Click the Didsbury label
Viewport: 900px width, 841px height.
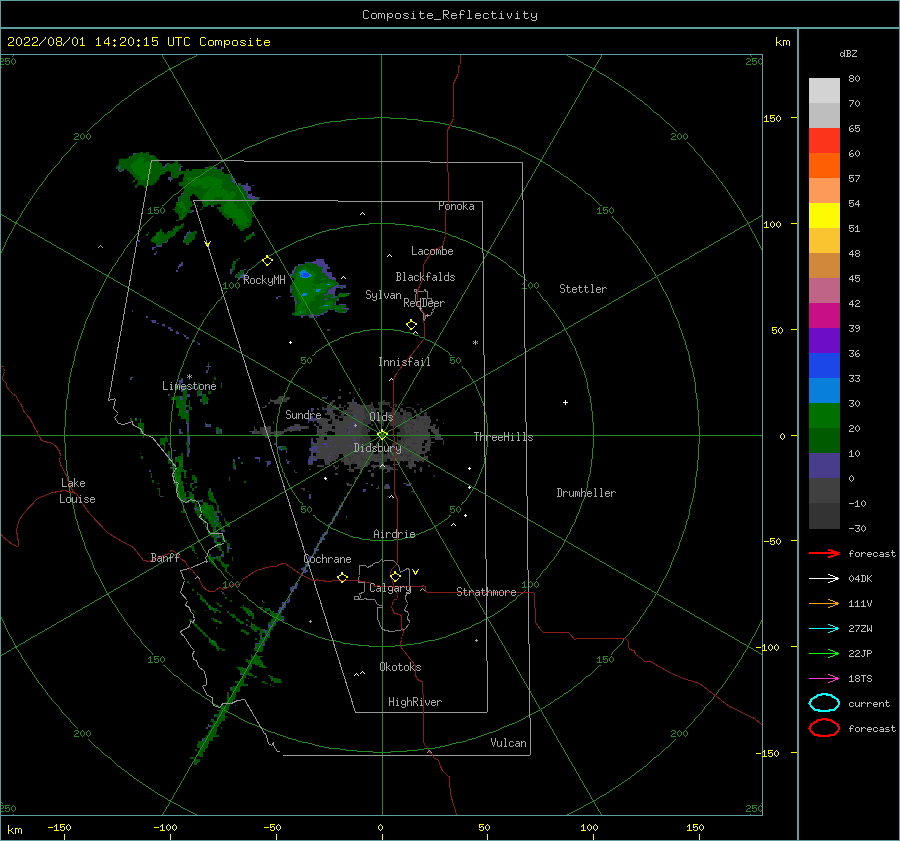377,448
